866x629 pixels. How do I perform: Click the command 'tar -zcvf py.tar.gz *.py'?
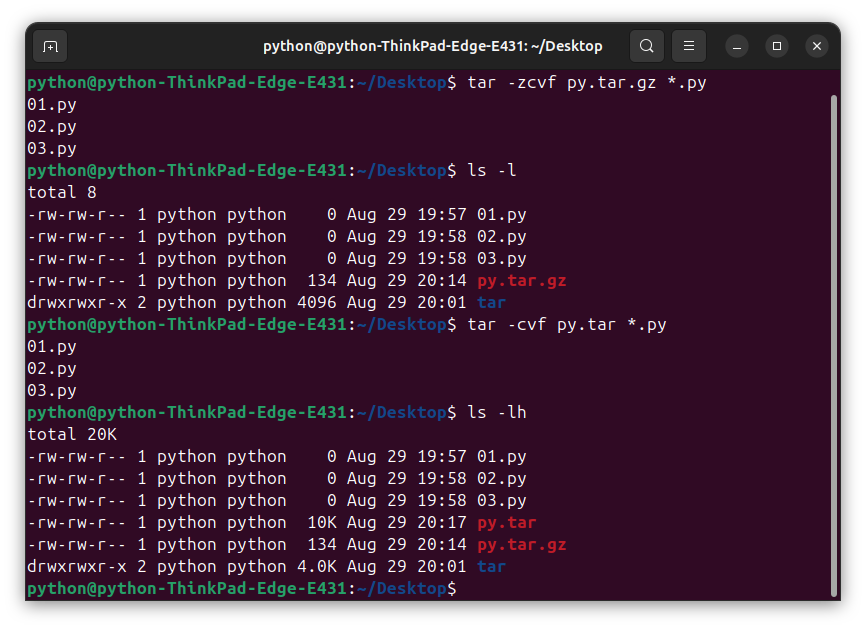click(587, 83)
